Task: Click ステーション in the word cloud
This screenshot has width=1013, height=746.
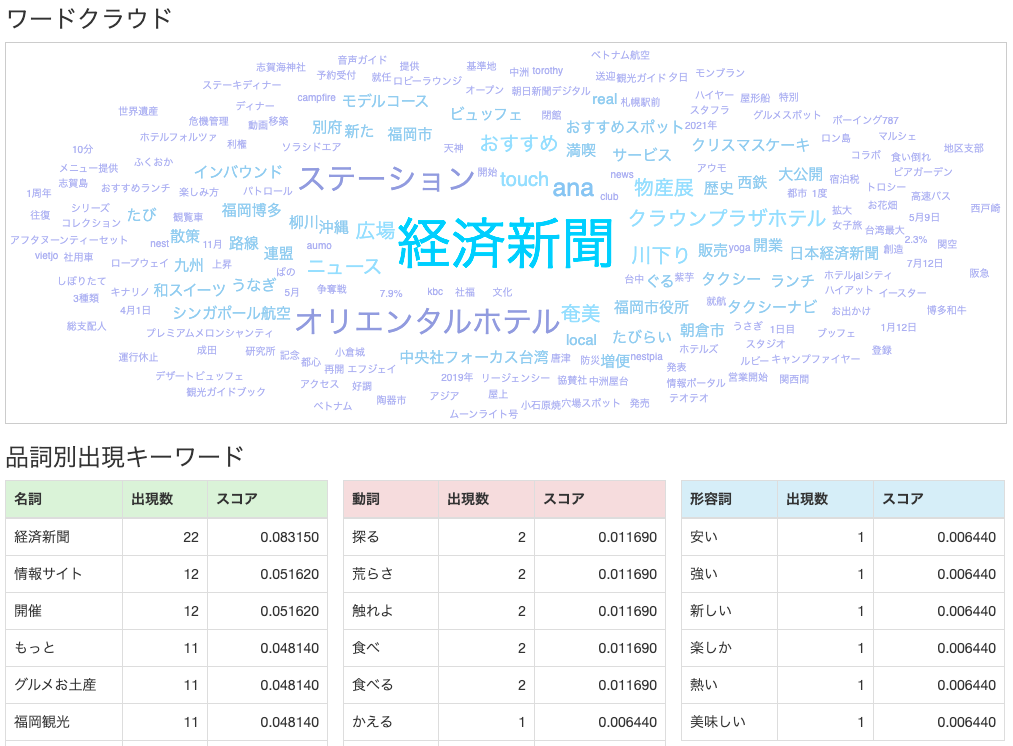Action: (x=386, y=179)
